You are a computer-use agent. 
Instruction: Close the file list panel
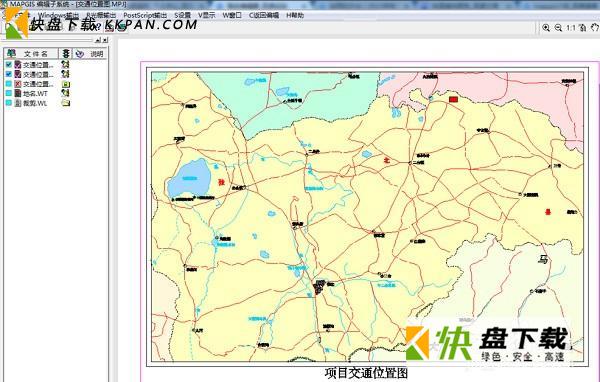click(105, 40)
